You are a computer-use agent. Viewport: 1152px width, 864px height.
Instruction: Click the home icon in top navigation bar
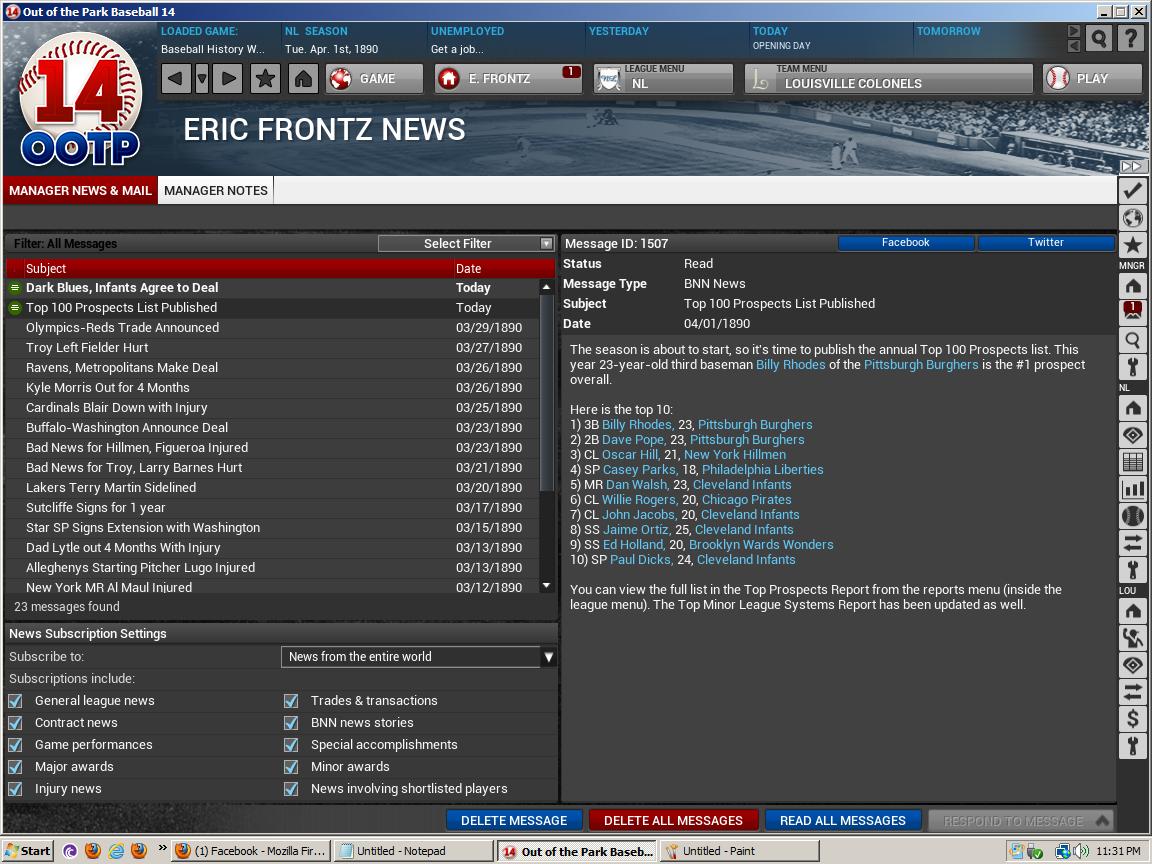point(303,79)
